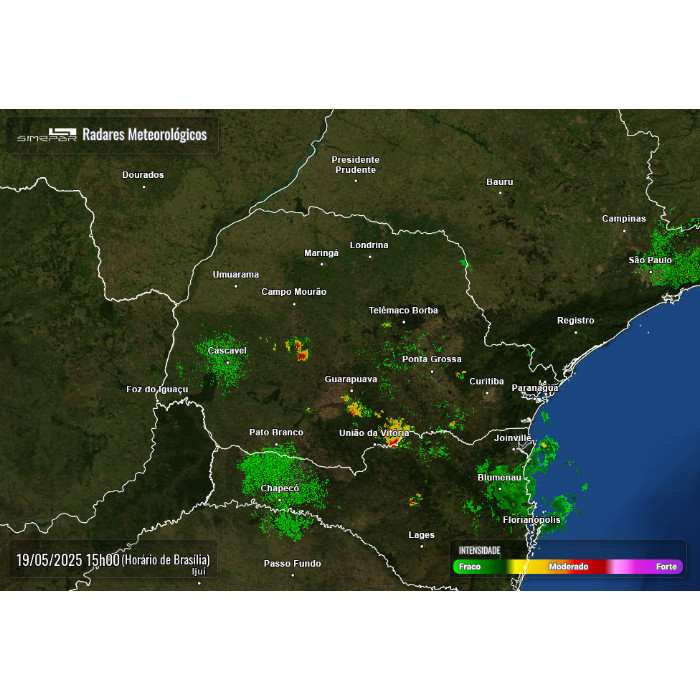Select the Dourados city label
The image size is (700, 700).
[143, 175]
